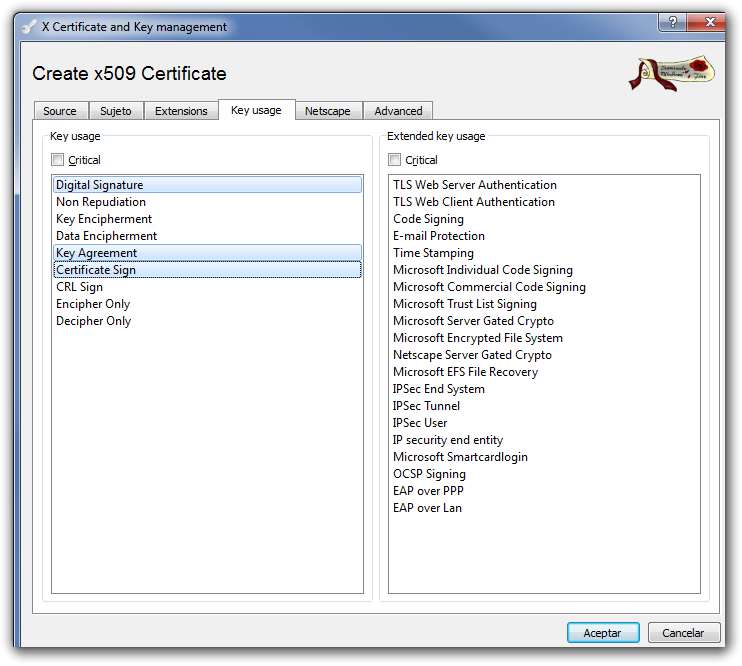Image resolution: width=742 pixels, height=666 pixels.
Task: Pick OCSP Signing from extended list
Action: pos(429,474)
